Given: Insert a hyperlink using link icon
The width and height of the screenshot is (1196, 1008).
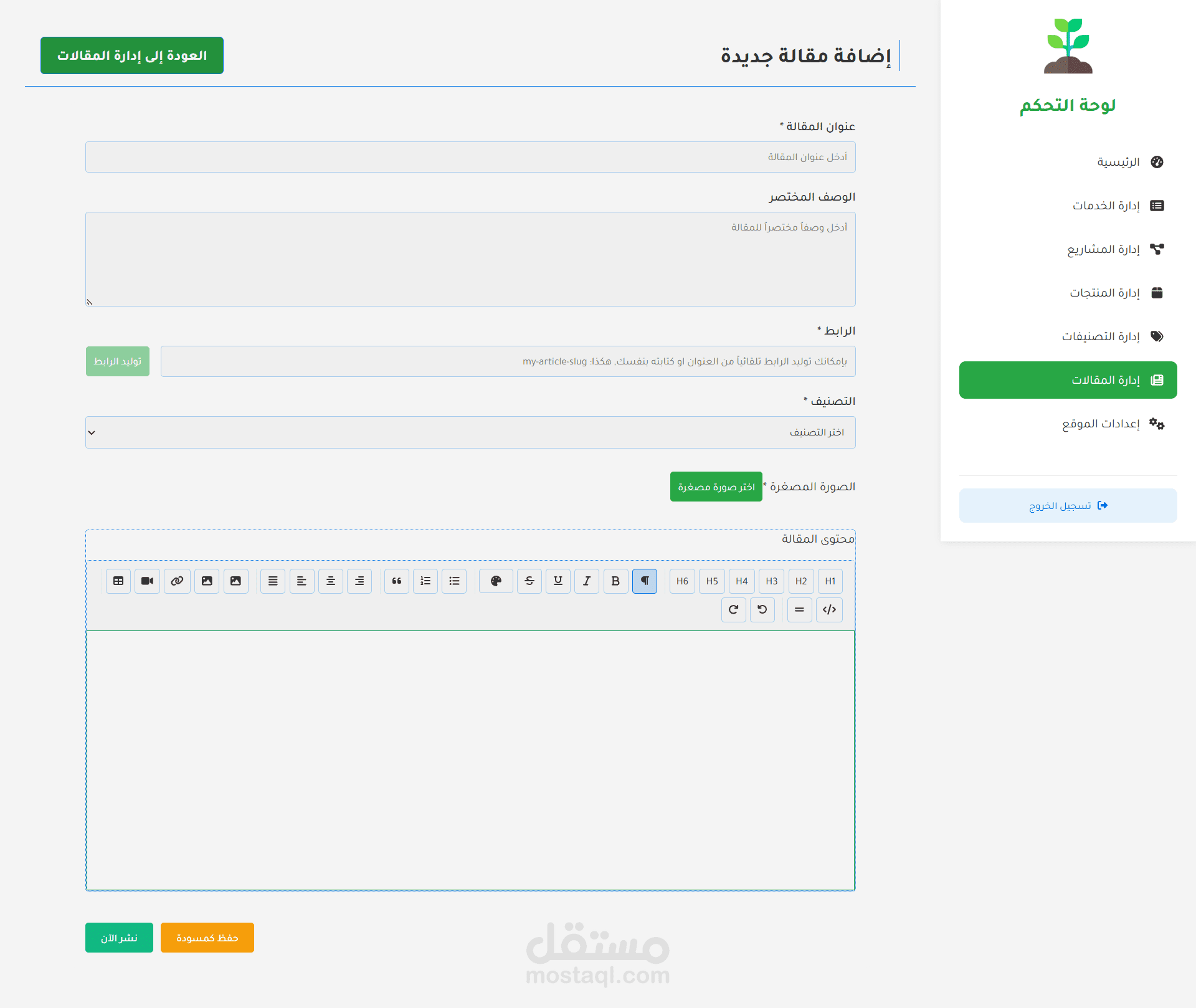Looking at the screenshot, I should click(177, 581).
